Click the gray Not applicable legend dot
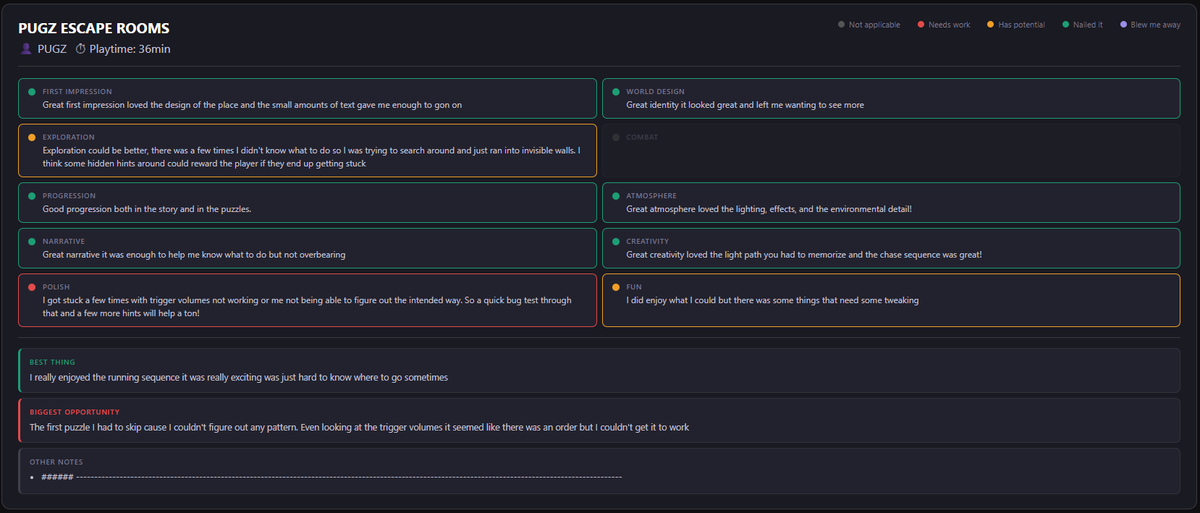Viewport: 1200px width, 513px height. coord(842,24)
